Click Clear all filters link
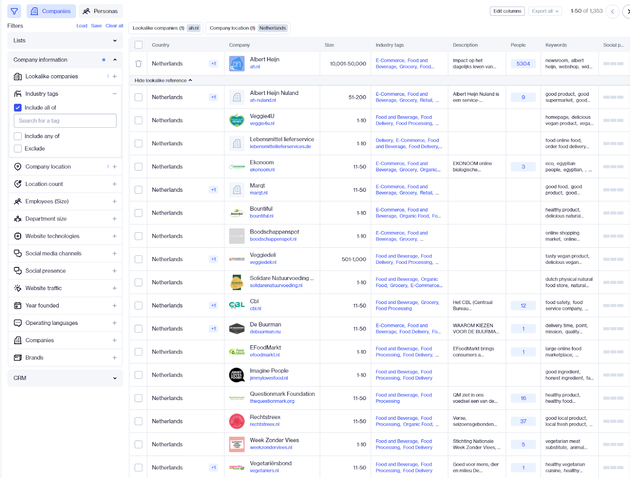Screen dimensions: 630x478 point(114,26)
